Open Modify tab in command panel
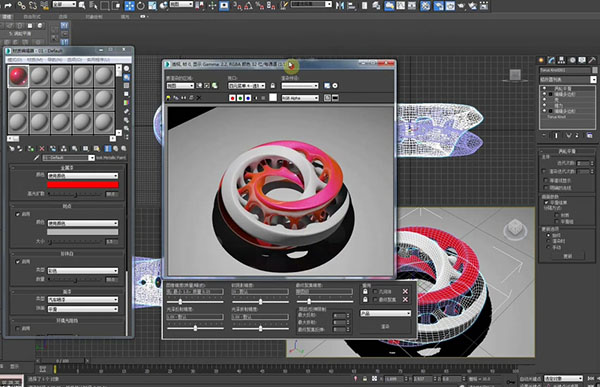600x387 pixels. click(x=551, y=60)
